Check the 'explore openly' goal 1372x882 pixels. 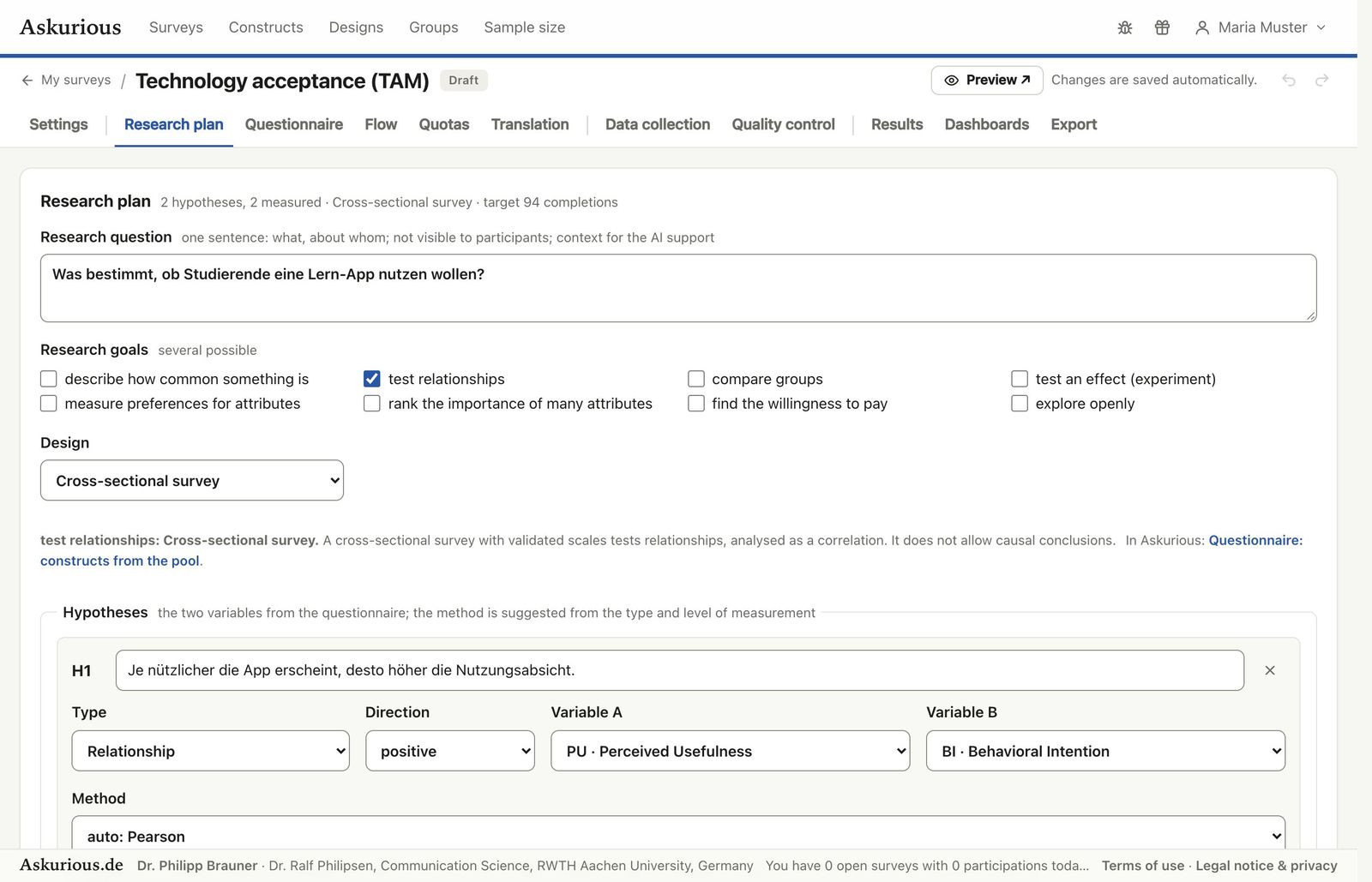click(1020, 404)
